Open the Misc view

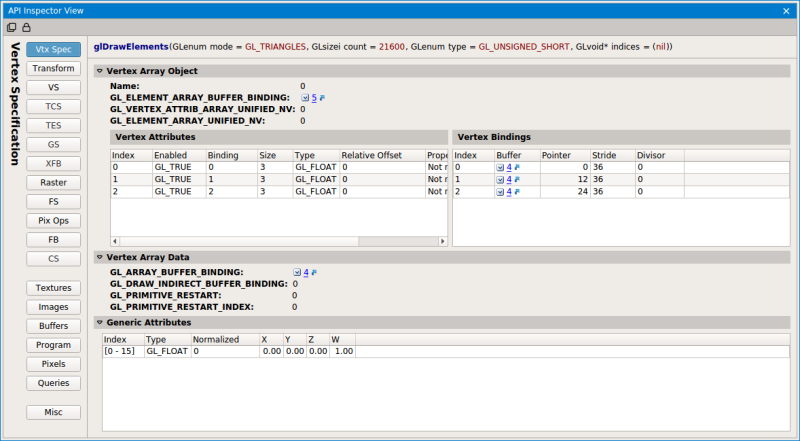(x=54, y=412)
